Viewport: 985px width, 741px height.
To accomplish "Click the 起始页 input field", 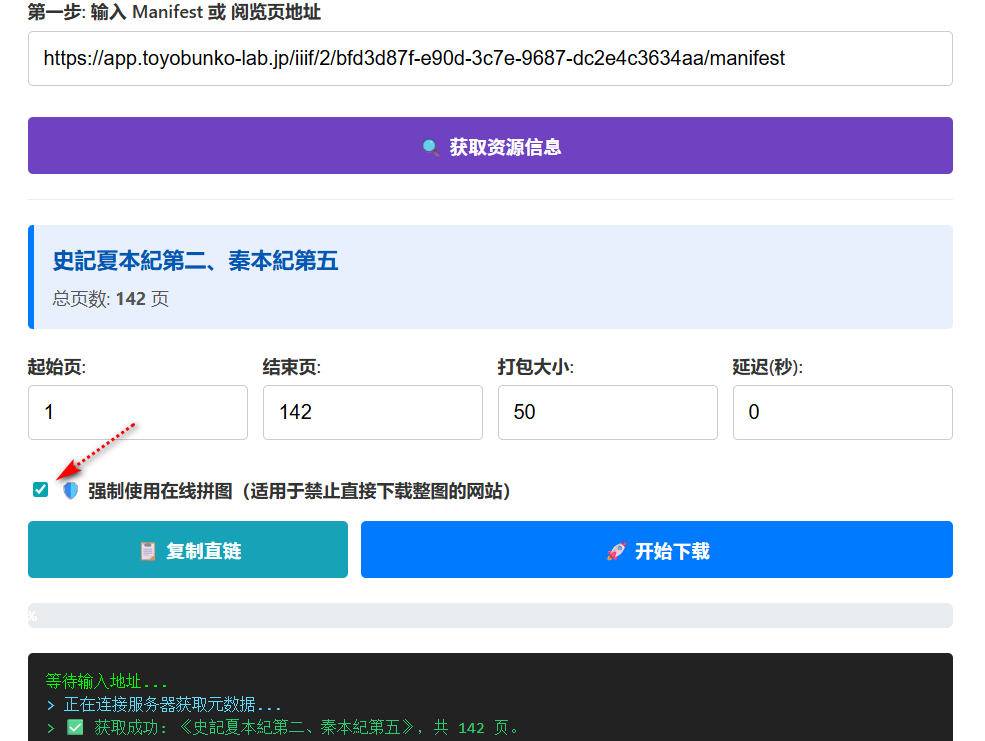I will (x=138, y=413).
